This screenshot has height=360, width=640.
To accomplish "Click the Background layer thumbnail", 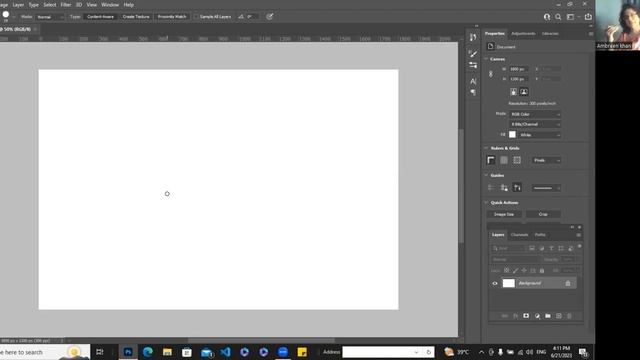I will [508, 283].
